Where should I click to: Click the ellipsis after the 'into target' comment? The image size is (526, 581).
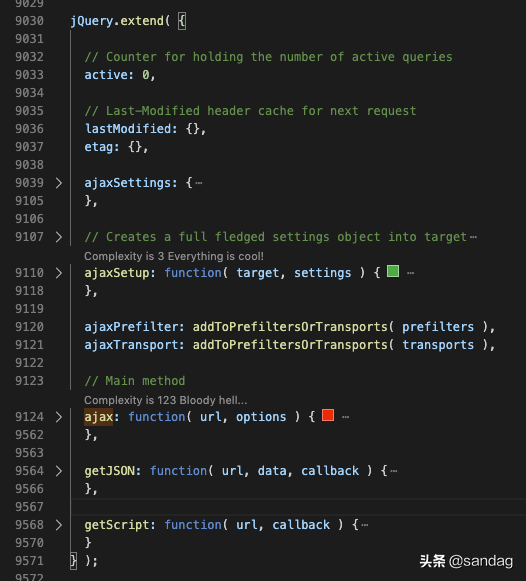pos(473,237)
